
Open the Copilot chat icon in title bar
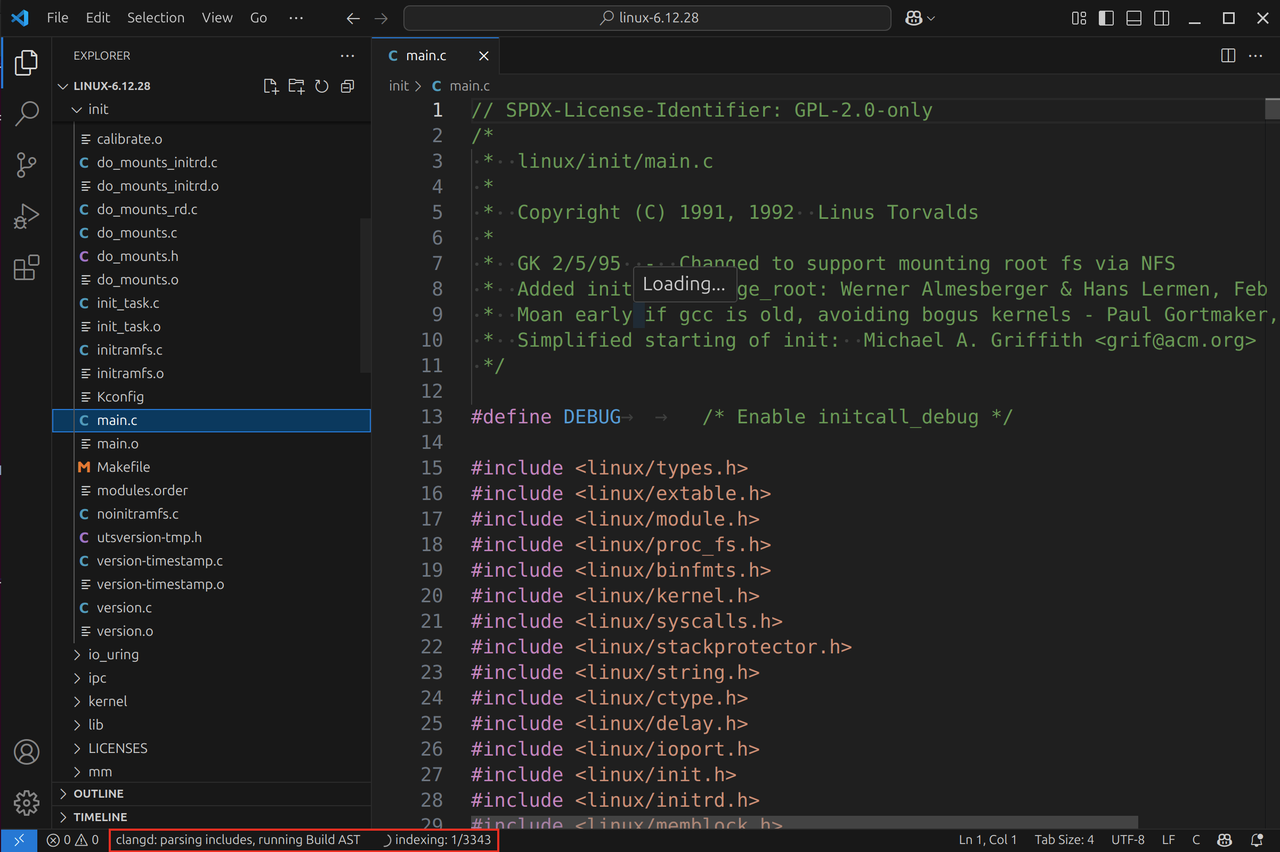[913, 18]
